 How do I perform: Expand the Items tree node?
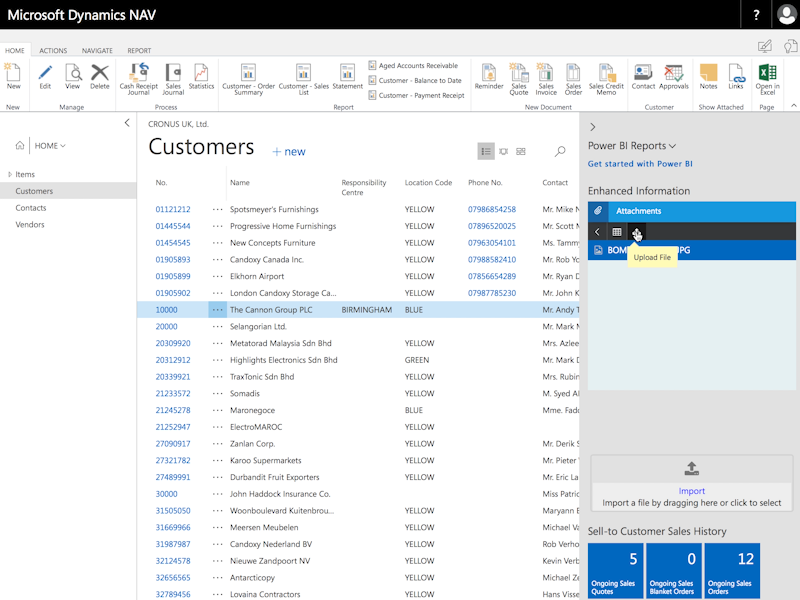10,175
